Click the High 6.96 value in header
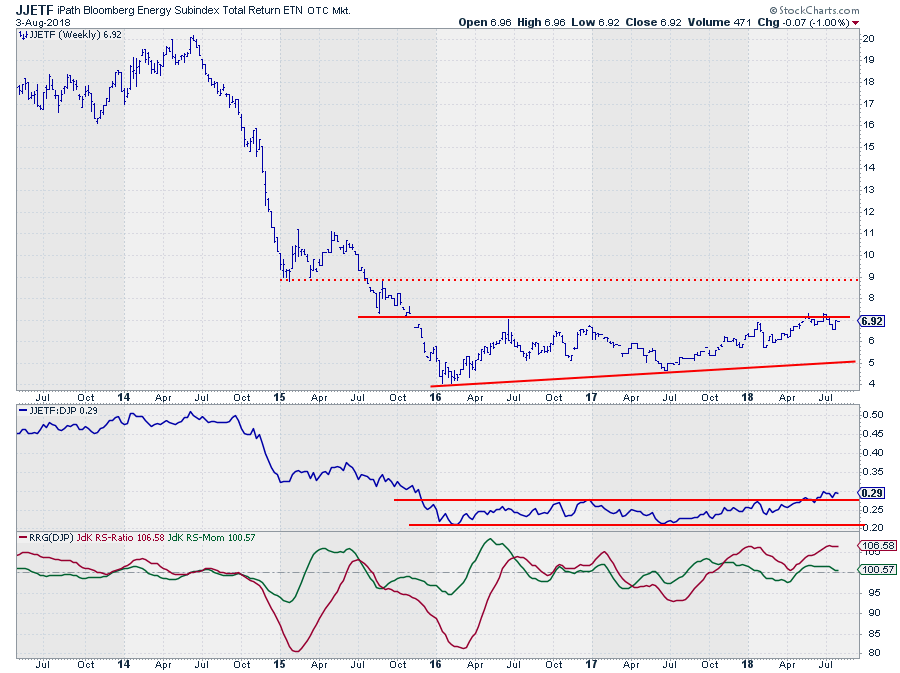The image size is (900, 673). (x=541, y=22)
